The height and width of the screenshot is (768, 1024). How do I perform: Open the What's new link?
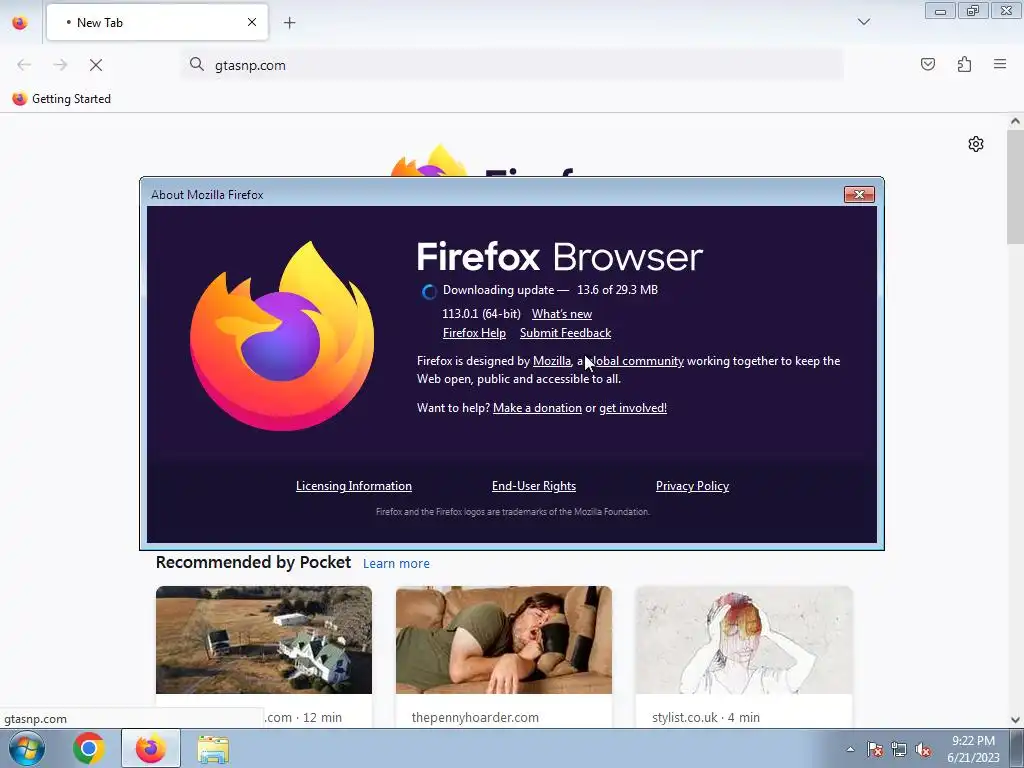[562, 314]
